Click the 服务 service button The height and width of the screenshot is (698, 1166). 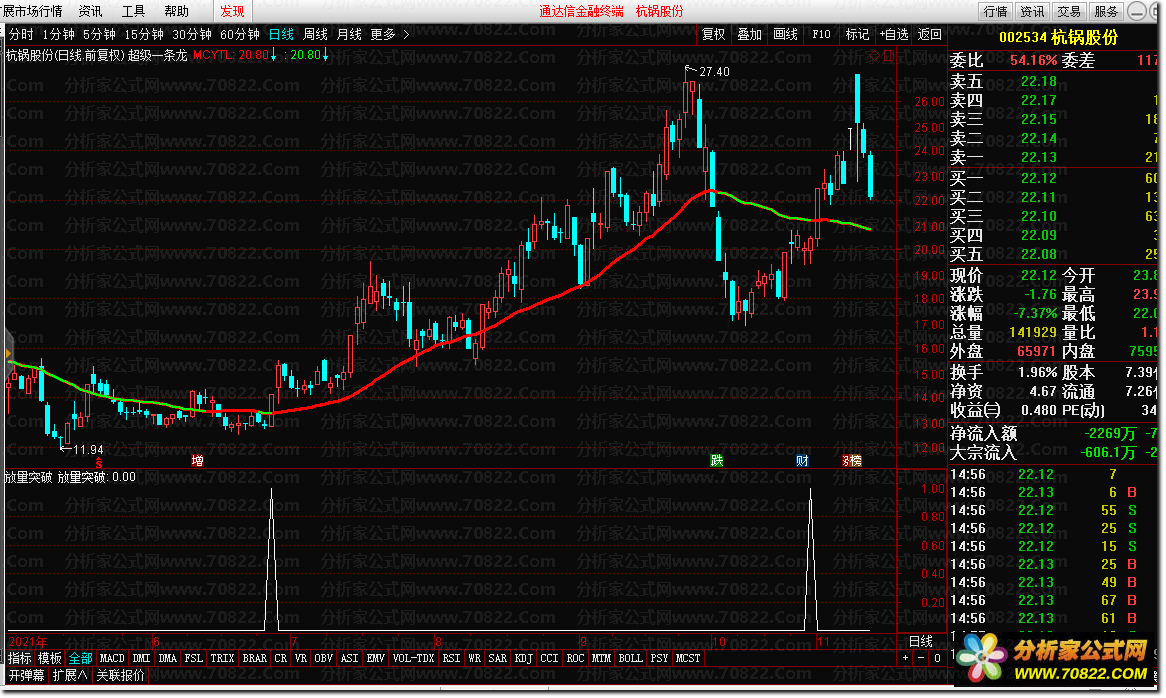1107,11
